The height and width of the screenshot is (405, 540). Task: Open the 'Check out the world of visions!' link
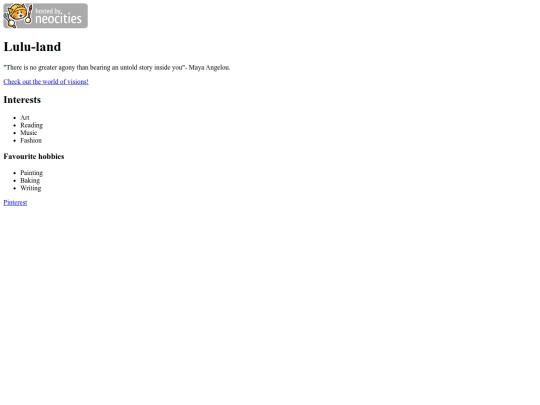[46, 82]
